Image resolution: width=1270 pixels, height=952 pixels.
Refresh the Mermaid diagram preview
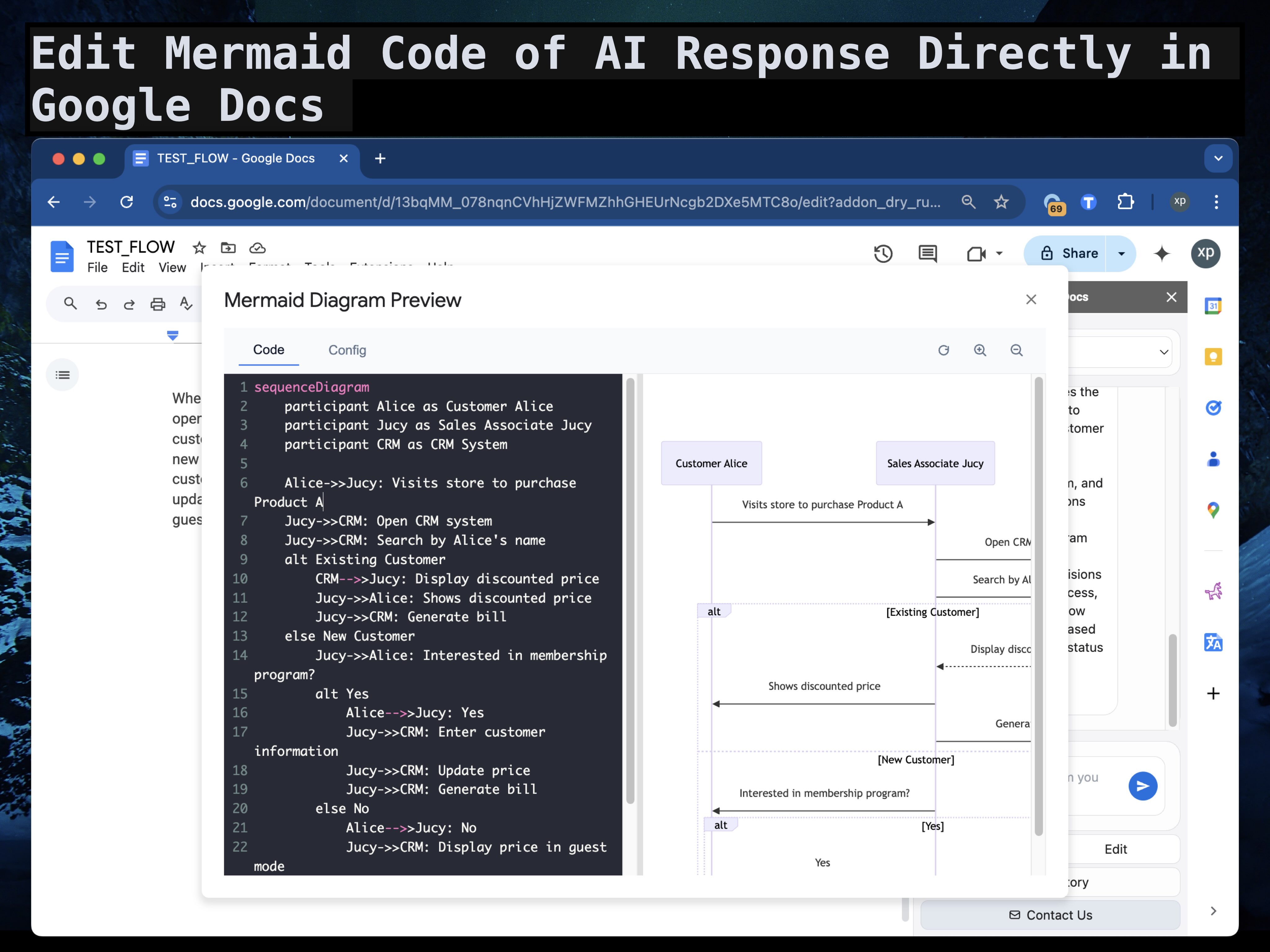tap(944, 350)
